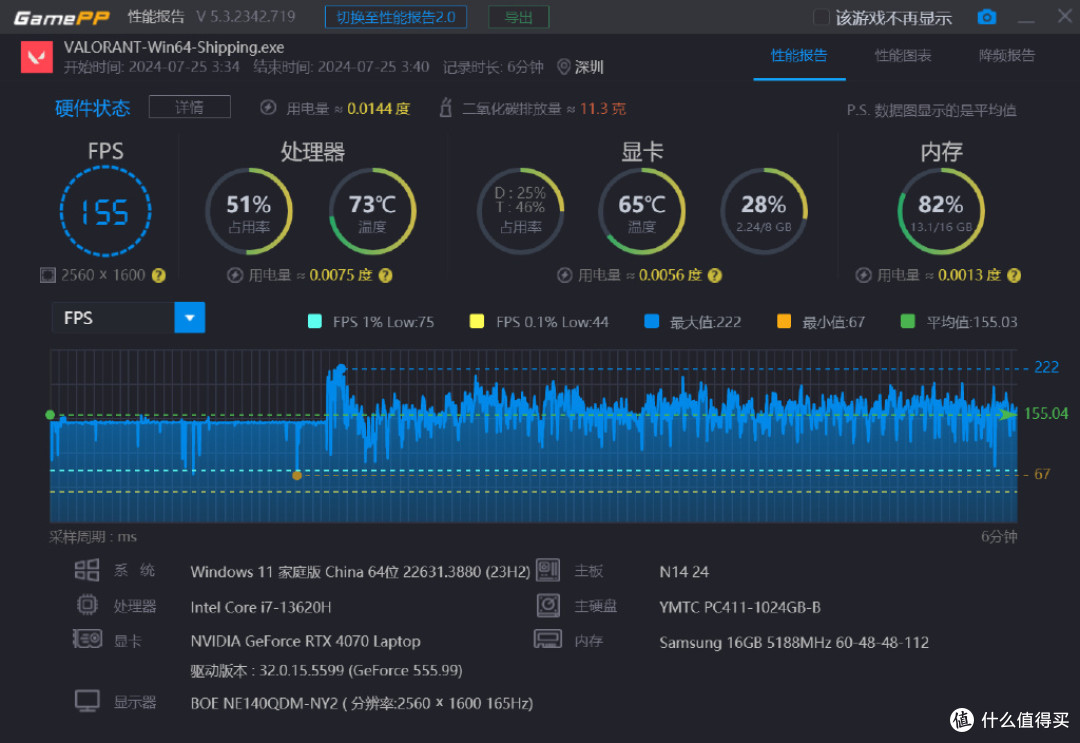Viewport: 1080px width, 743px height.
Task: Click the 222 max value label on chart
Action: click(x=1046, y=368)
